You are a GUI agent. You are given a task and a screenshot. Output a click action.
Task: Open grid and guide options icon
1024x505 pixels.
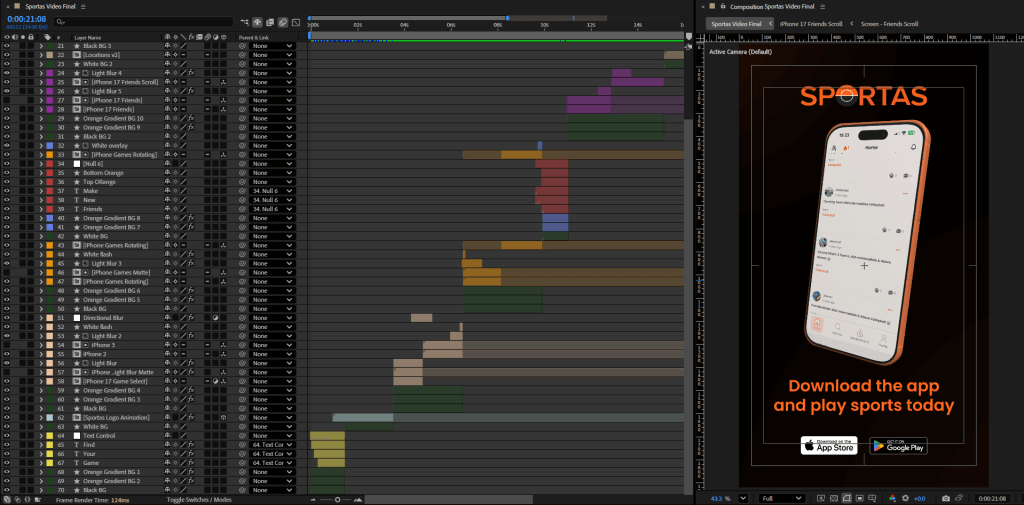pyautogui.click(x=872, y=498)
